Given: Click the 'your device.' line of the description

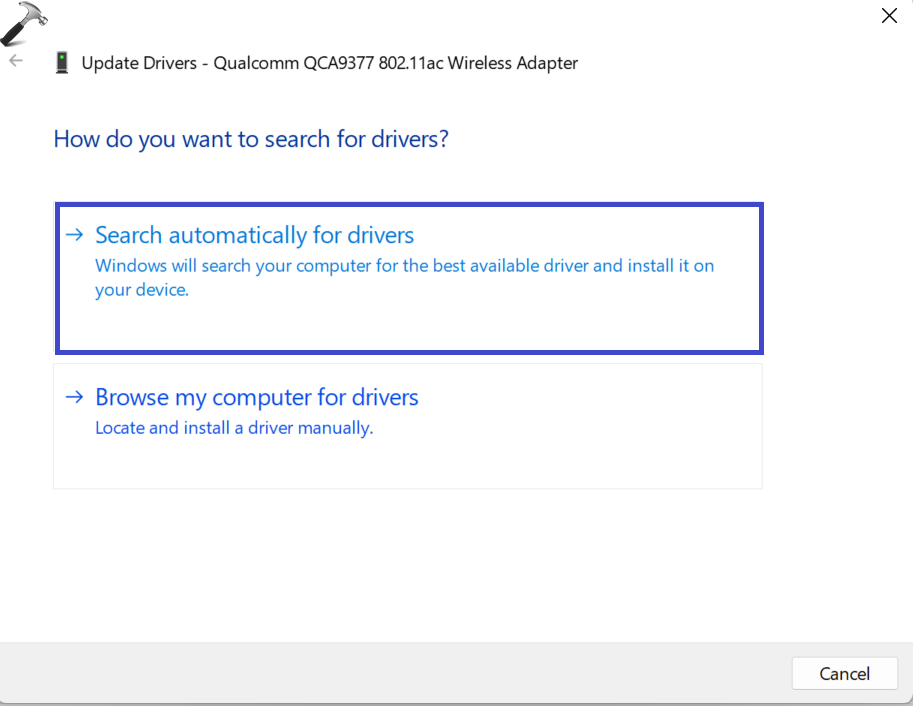Looking at the screenshot, I should (x=141, y=291).
